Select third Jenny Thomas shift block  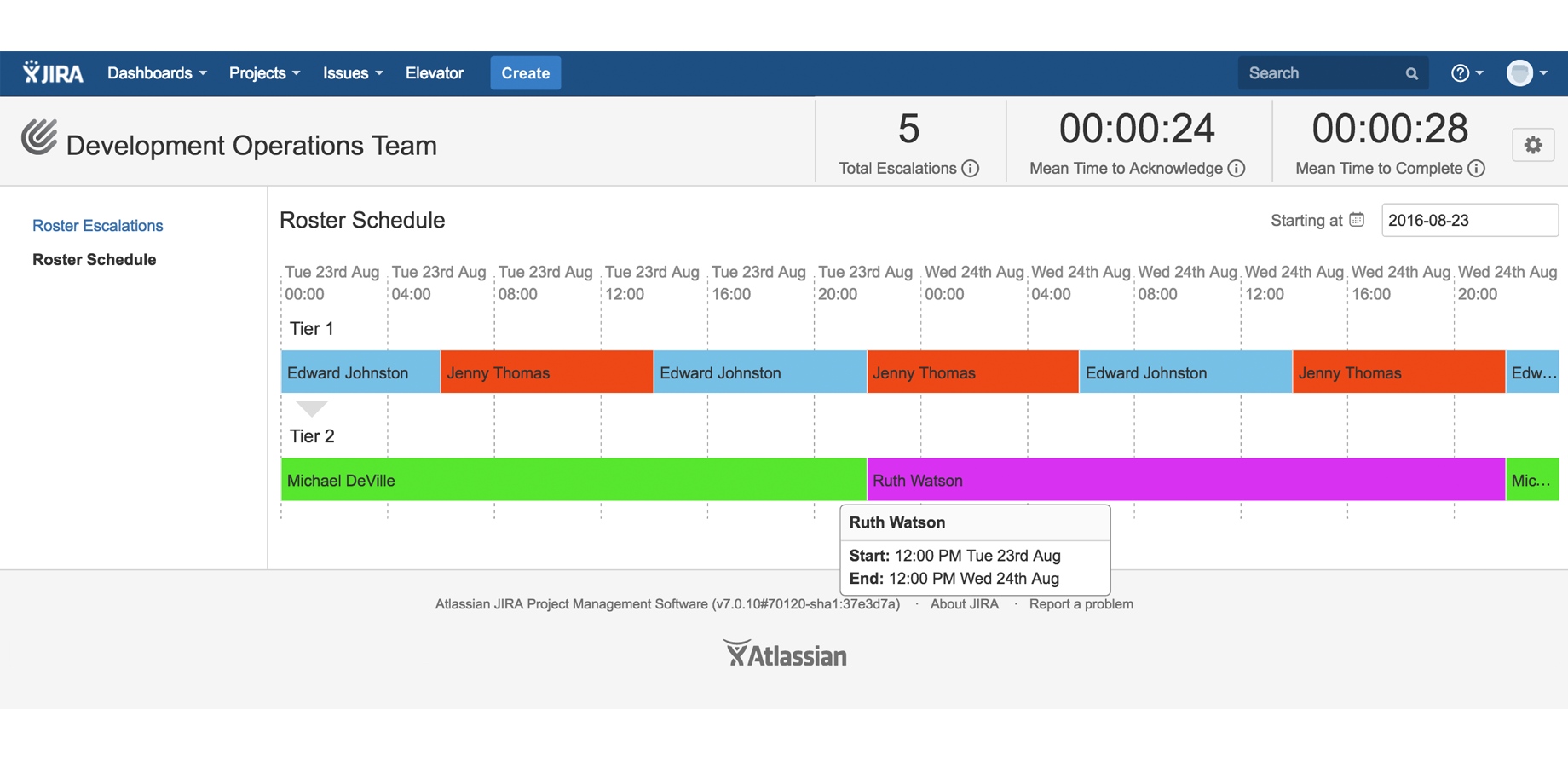[x=1399, y=372]
